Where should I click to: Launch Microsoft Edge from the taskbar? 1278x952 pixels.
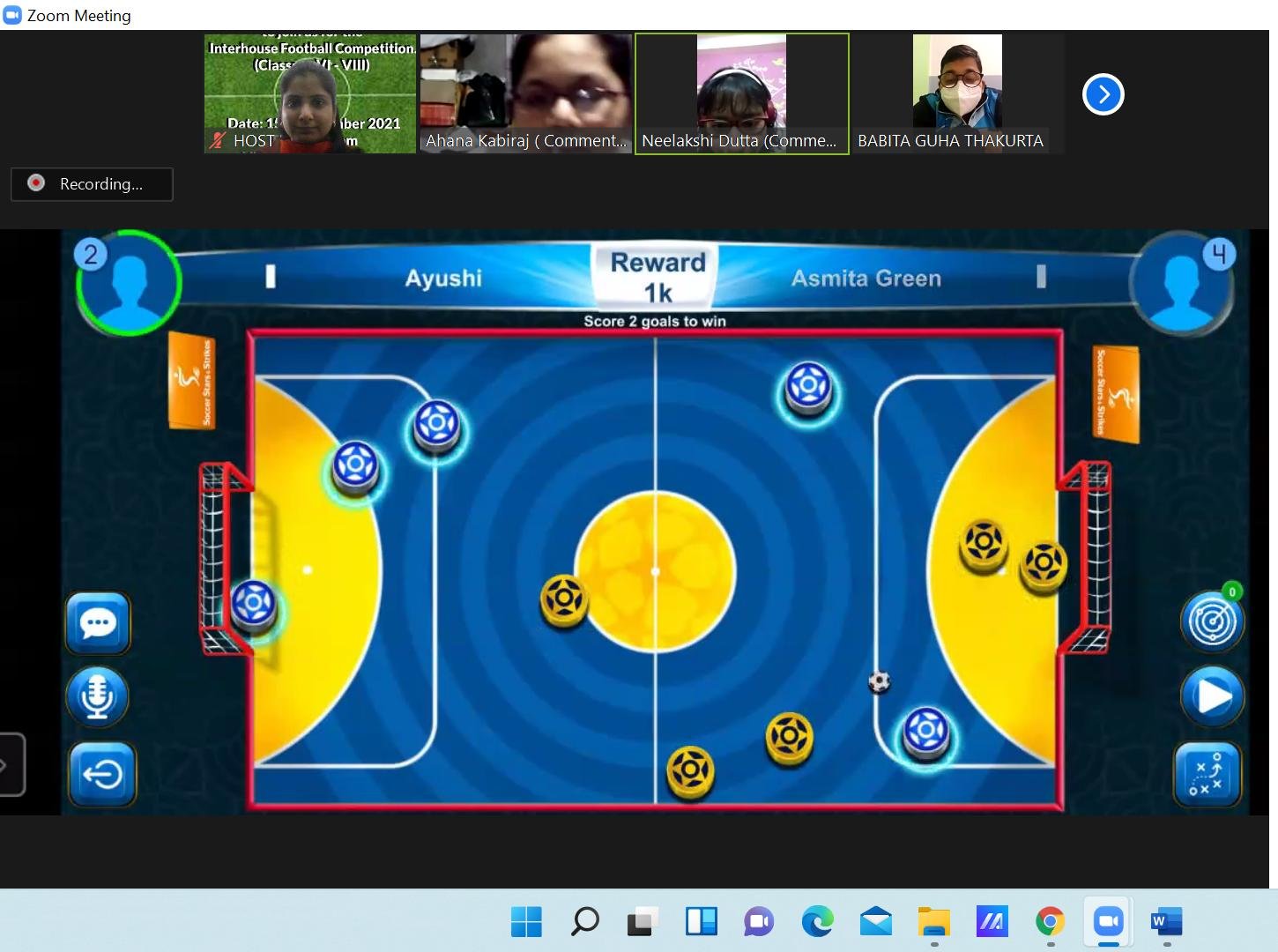pyautogui.click(x=817, y=922)
